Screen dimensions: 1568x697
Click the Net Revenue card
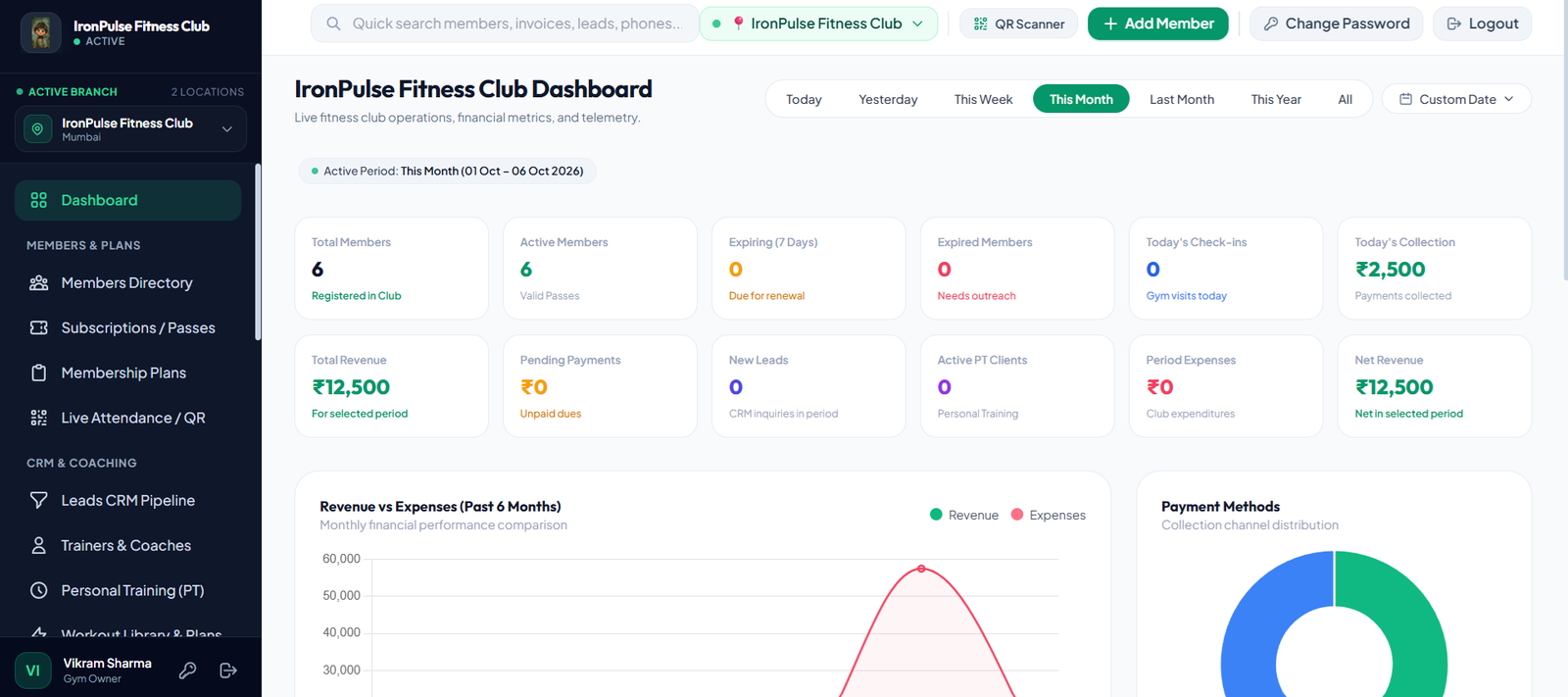pyautogui.click(x=1435, y=386)
